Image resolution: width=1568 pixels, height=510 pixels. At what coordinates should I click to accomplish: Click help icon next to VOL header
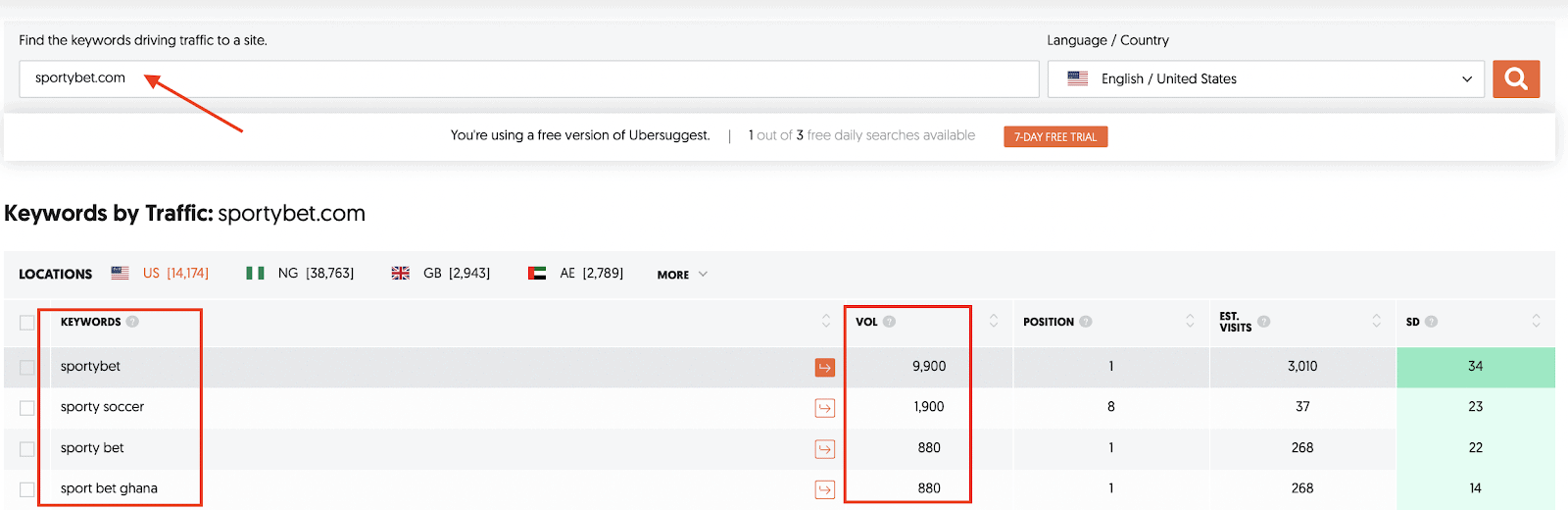889,322
